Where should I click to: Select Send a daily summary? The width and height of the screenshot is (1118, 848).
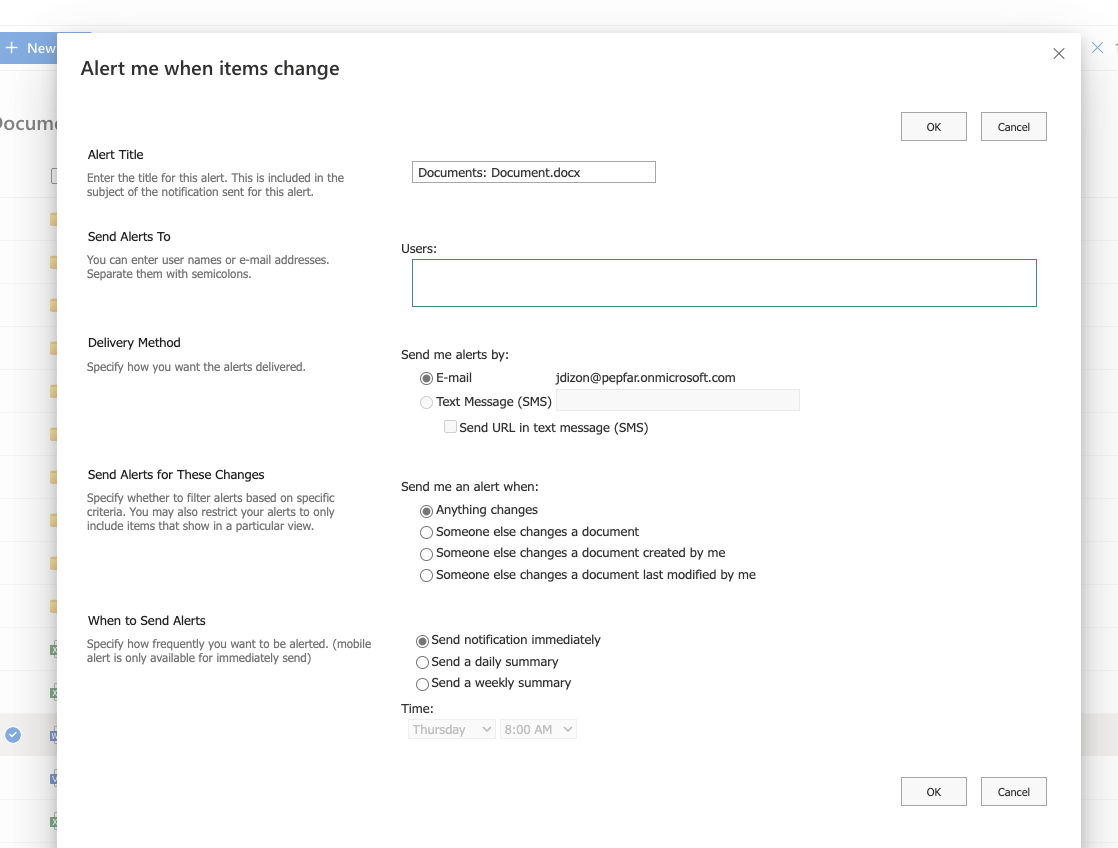[422, 662]
